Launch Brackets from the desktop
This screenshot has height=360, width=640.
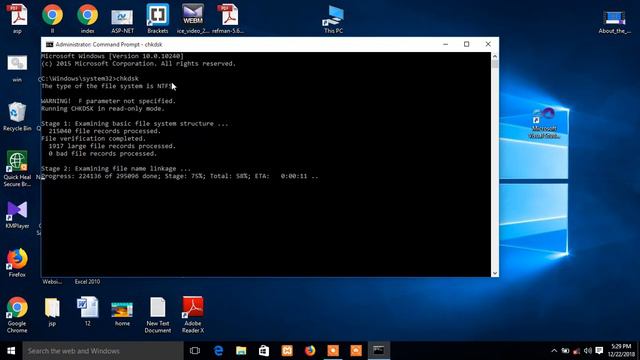[158, 18]
